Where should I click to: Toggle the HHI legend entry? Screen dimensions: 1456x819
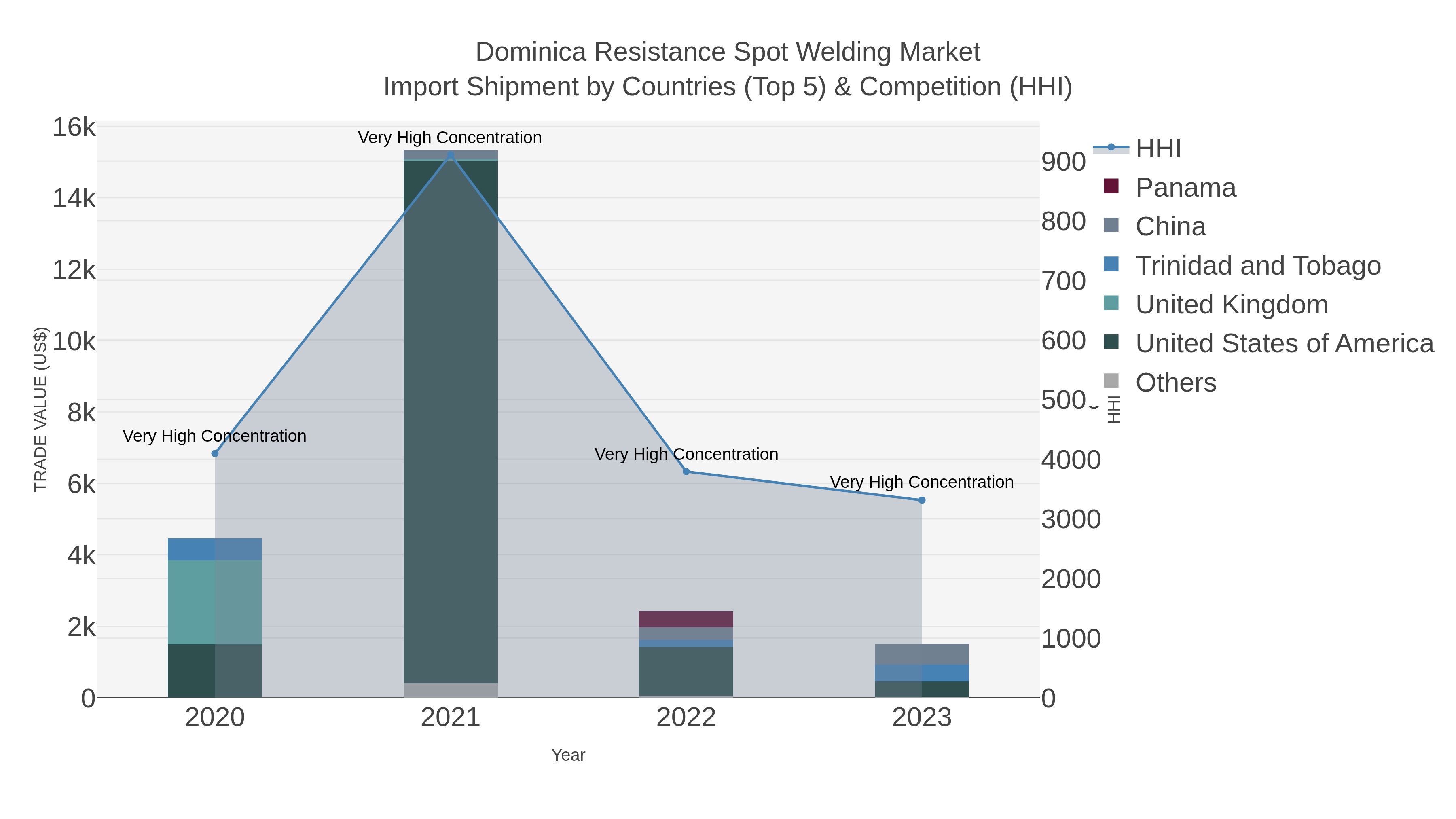[x=1137, y=149]
